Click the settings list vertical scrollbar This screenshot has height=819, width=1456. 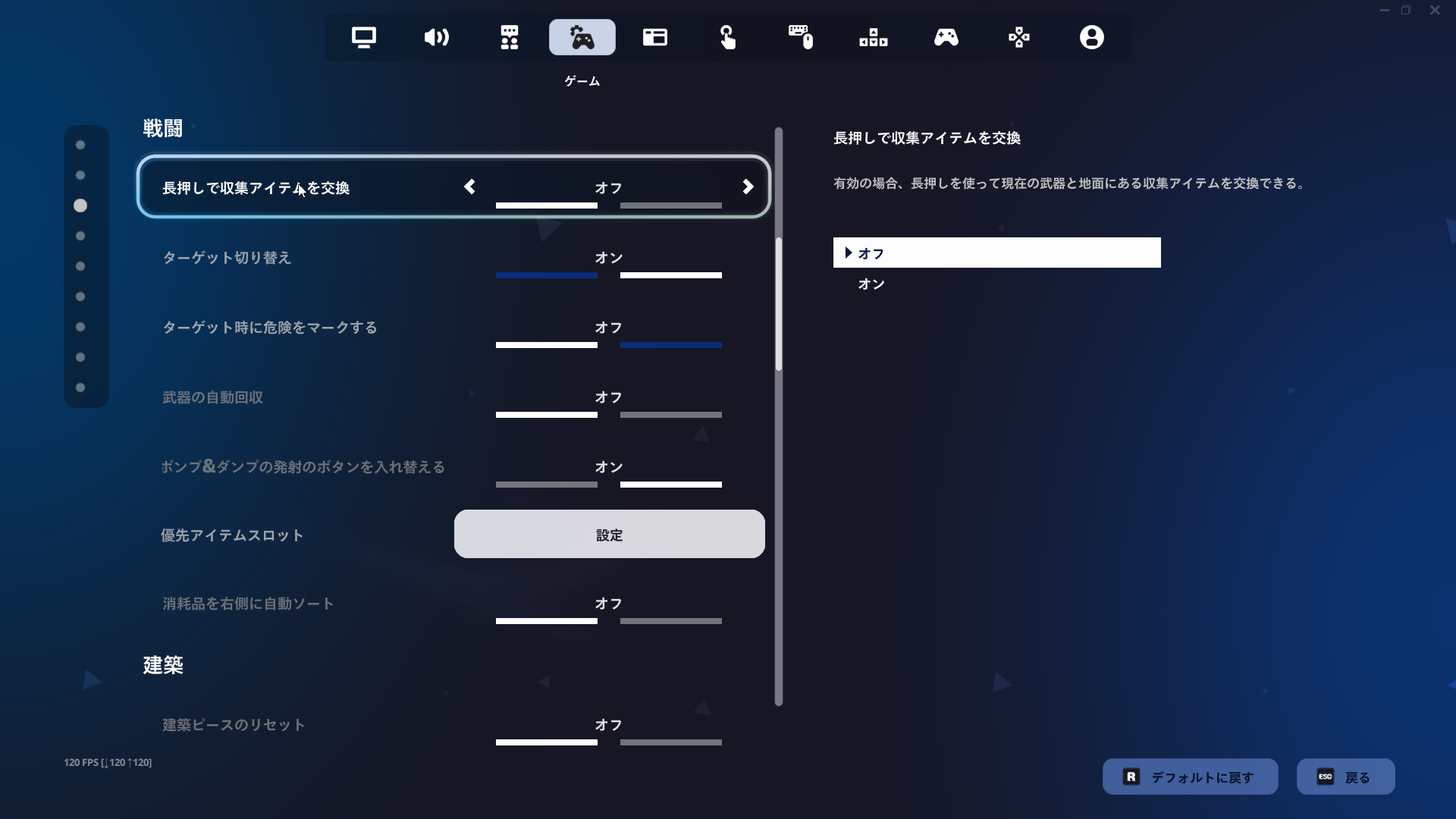pyautogui.click(x=779, y=304)
